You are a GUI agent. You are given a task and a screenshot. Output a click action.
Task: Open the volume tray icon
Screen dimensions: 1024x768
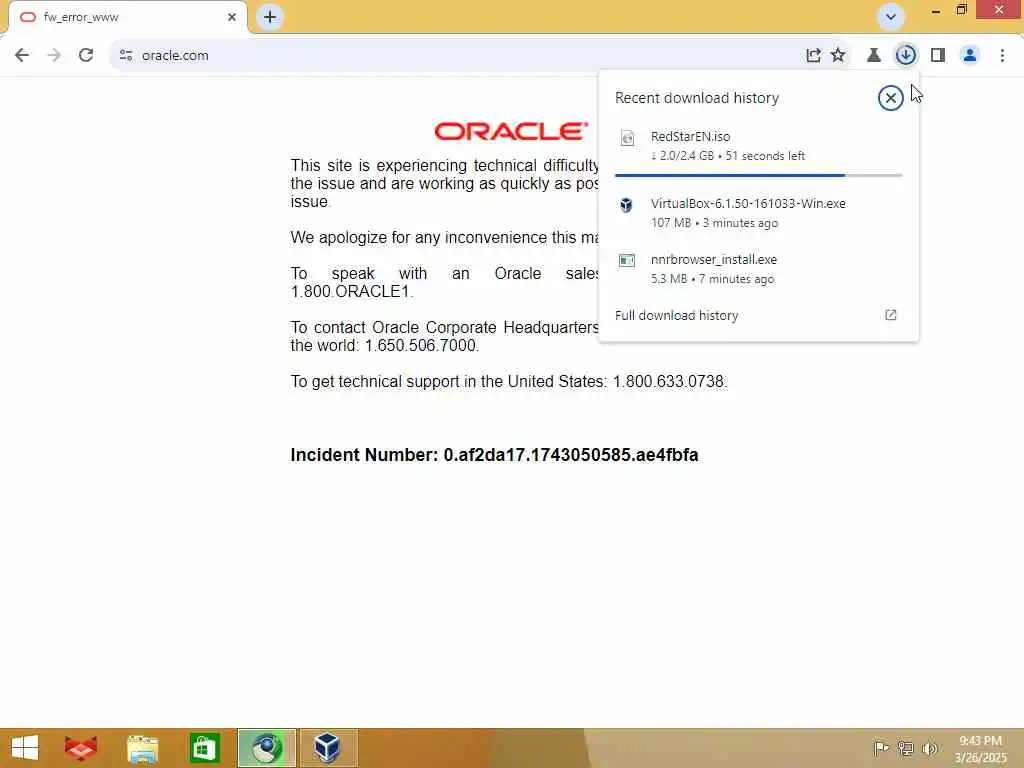(x=929, y=748)
